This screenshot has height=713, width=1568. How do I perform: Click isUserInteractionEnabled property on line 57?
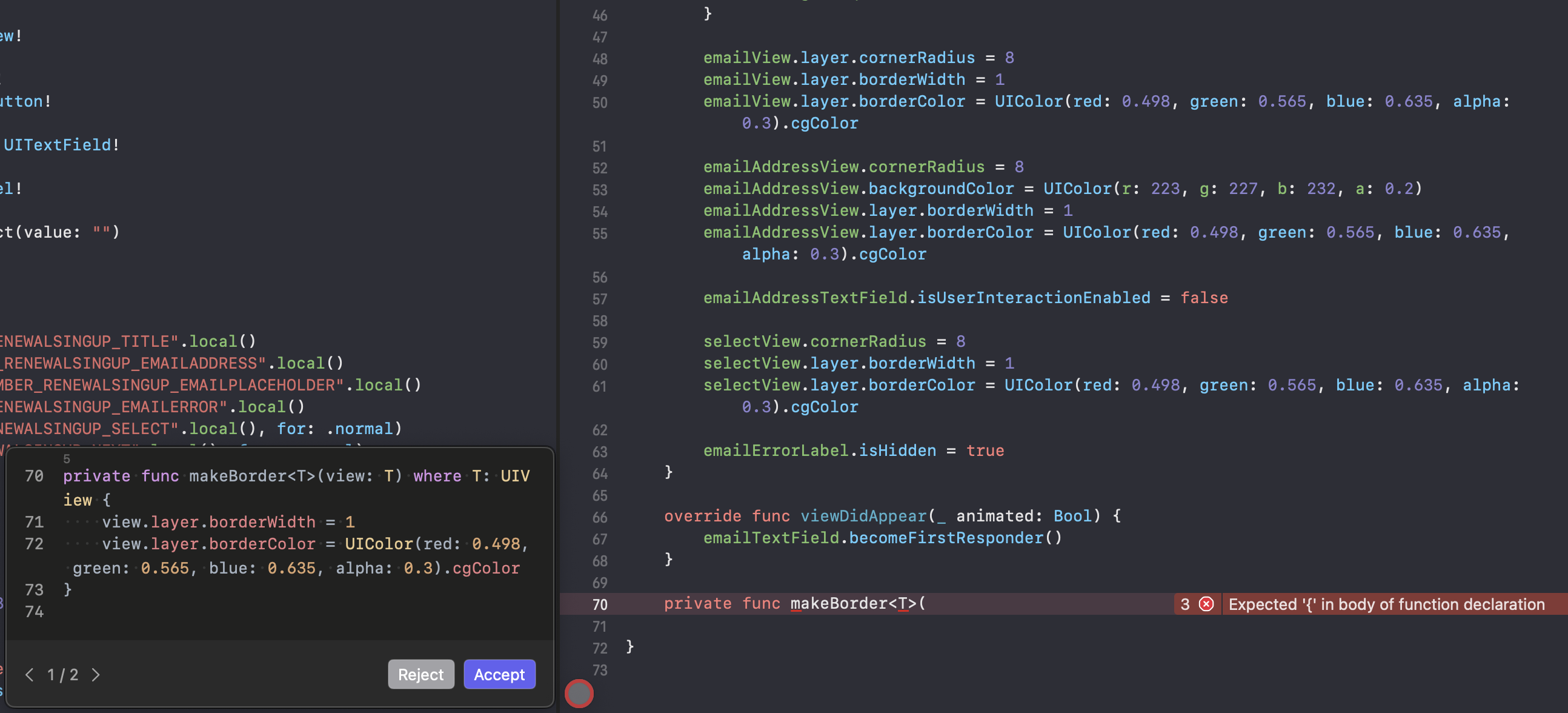coord(1033,298)
